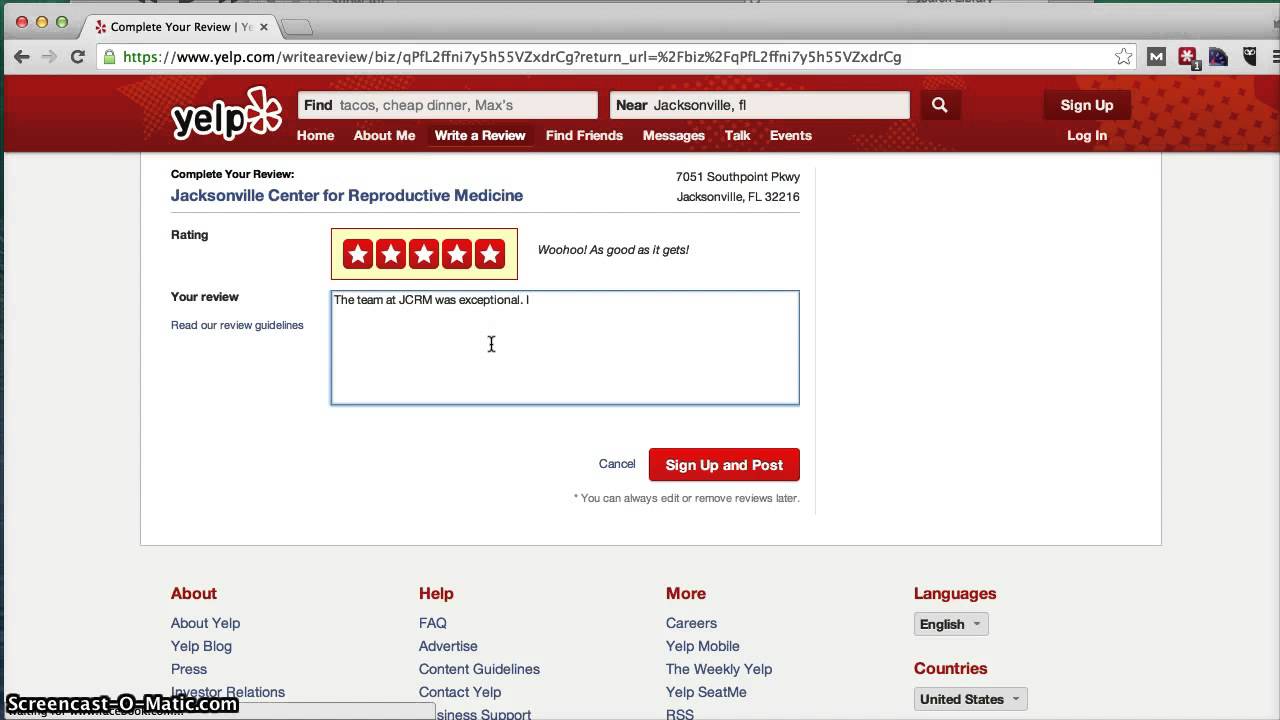Open the About Yelp footer link
This screenshot has width=1280, height=720.
pos(205,623)
